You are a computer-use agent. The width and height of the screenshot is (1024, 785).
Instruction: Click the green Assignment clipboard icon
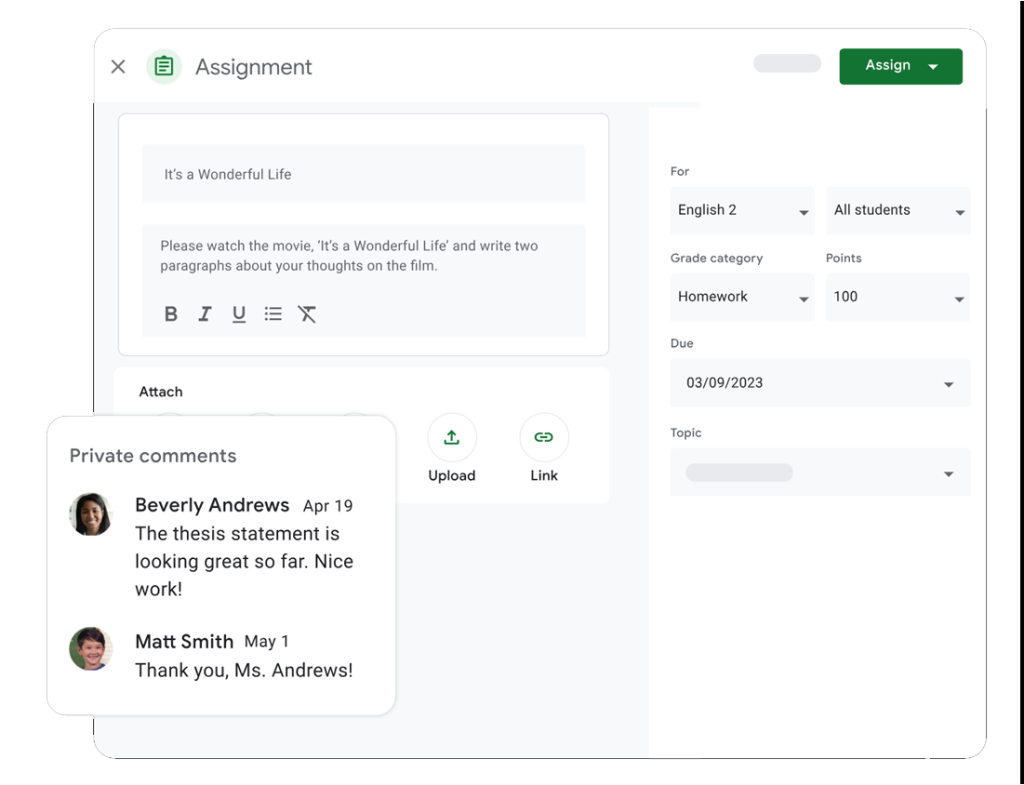click(x=164, y=67)
